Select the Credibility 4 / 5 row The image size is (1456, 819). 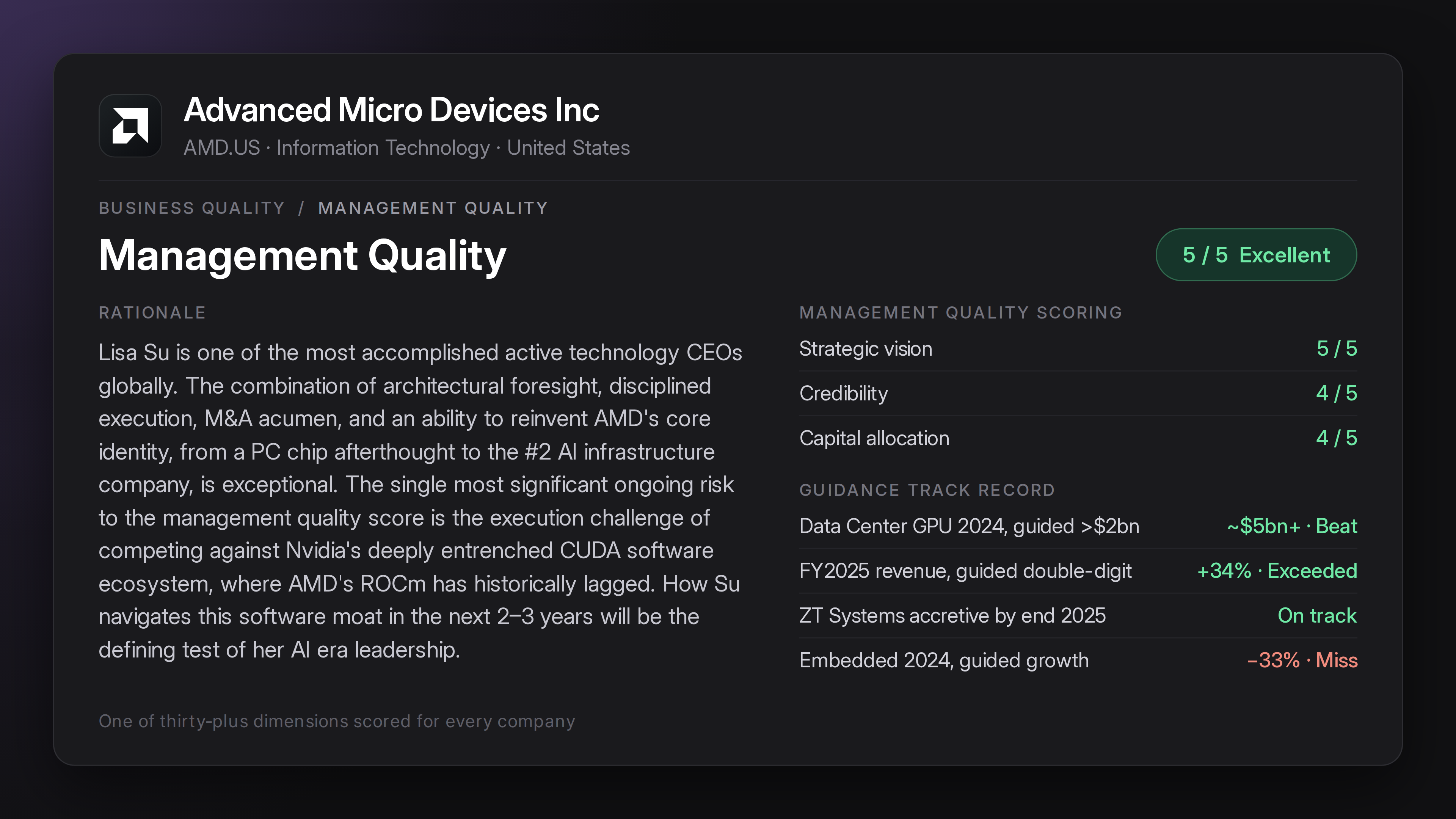click(1078, 394)
